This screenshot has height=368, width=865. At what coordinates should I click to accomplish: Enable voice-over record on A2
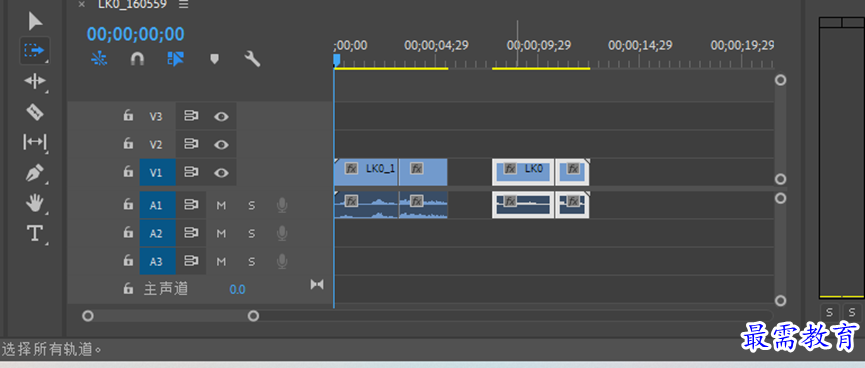click(x=282, y=233)
